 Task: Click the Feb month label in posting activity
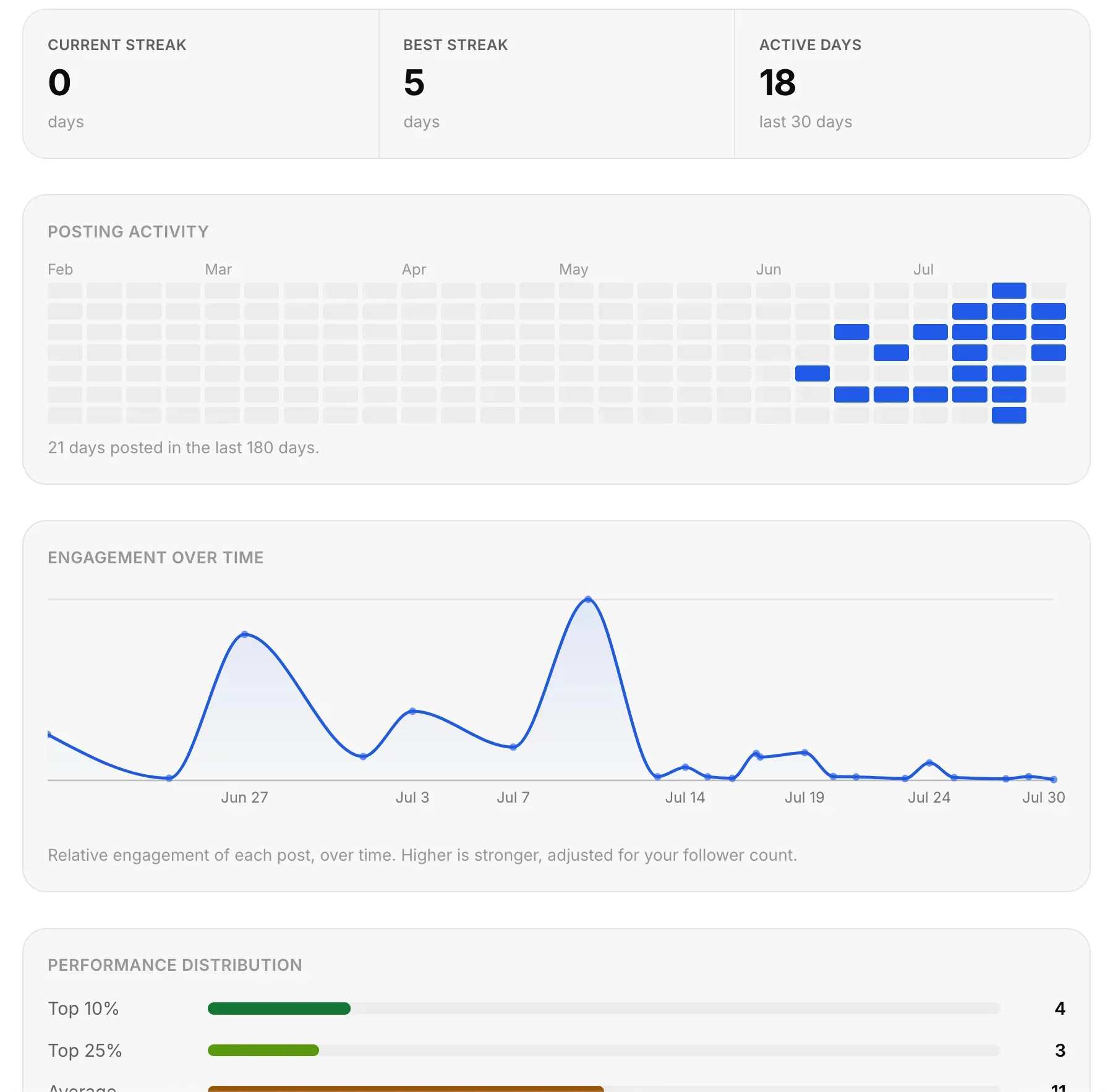pos(61,270)
